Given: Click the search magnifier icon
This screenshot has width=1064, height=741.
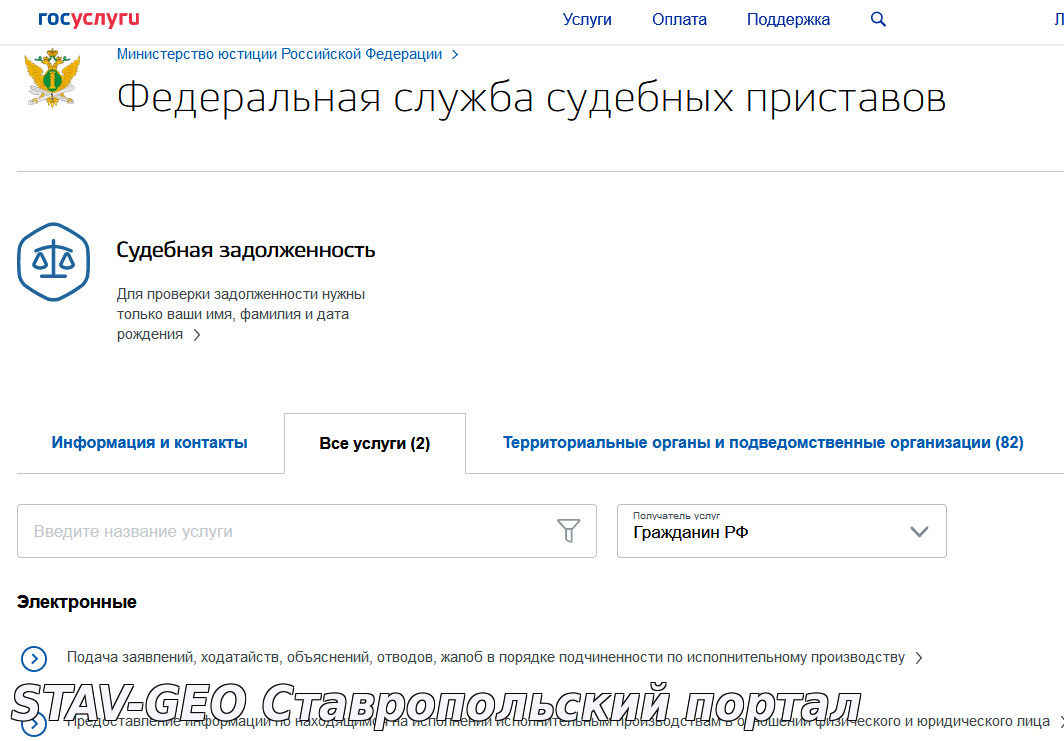Looking at the screenshot, I should [x=878, y=19].
